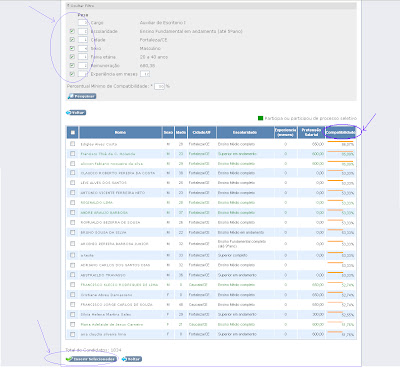Click compatibility bar for ROGINALDO LIMA row
The height and width of the screenshot is (368, 400).
click(x=335, y=200)
